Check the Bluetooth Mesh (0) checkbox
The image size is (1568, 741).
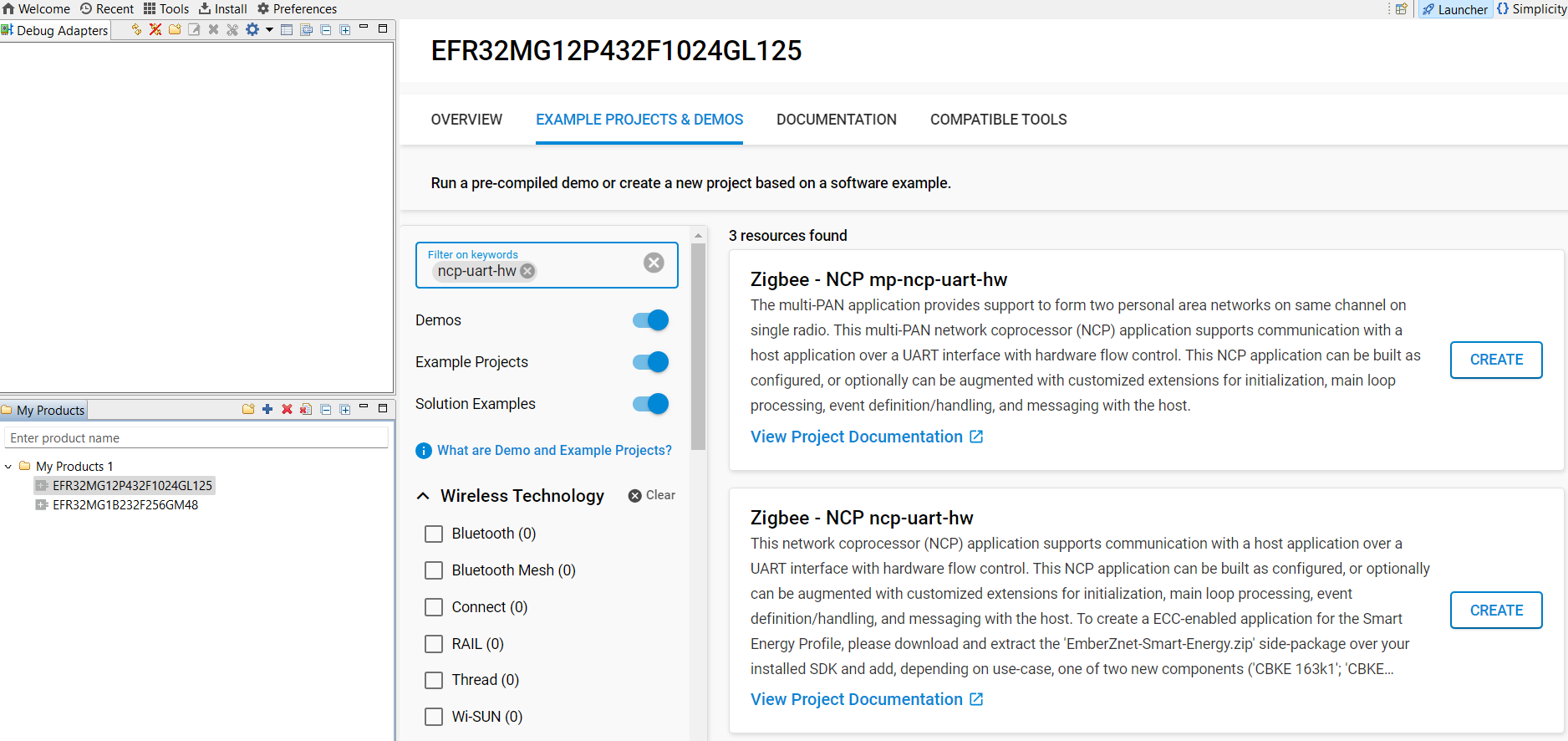point(434,570)
